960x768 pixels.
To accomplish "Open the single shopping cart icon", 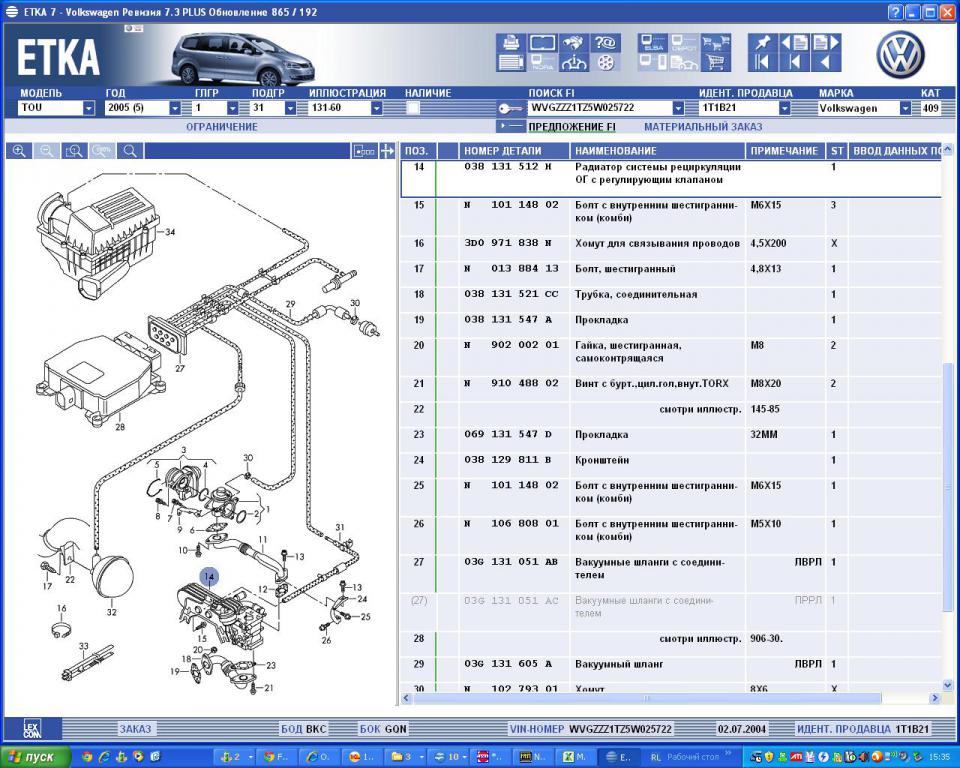I will (x=716, y=62).
